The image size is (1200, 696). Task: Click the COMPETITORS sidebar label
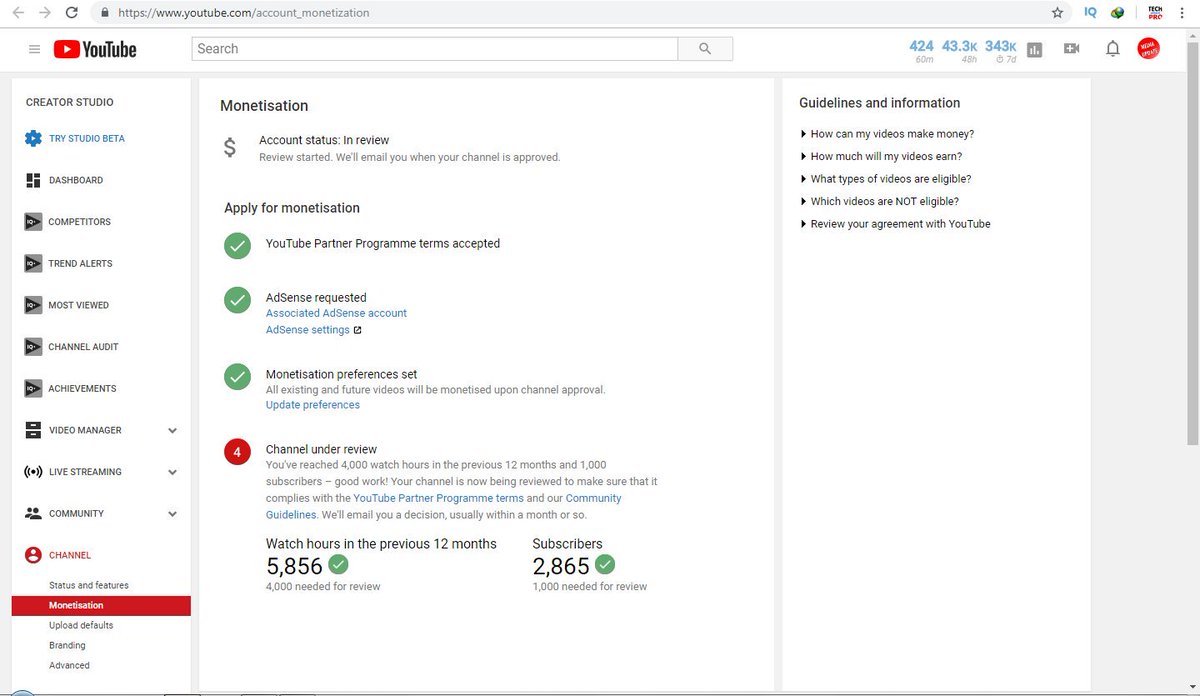click(x=80, y=222)
